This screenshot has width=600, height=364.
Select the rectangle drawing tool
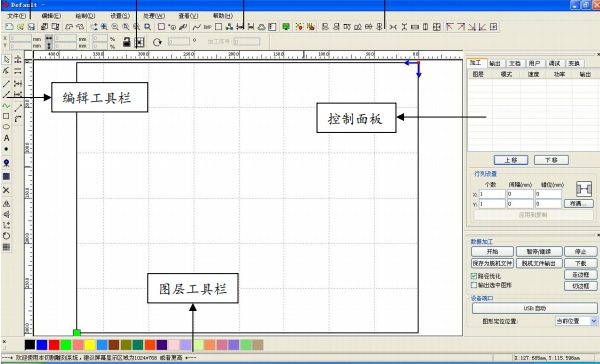[x=6, y=116]
